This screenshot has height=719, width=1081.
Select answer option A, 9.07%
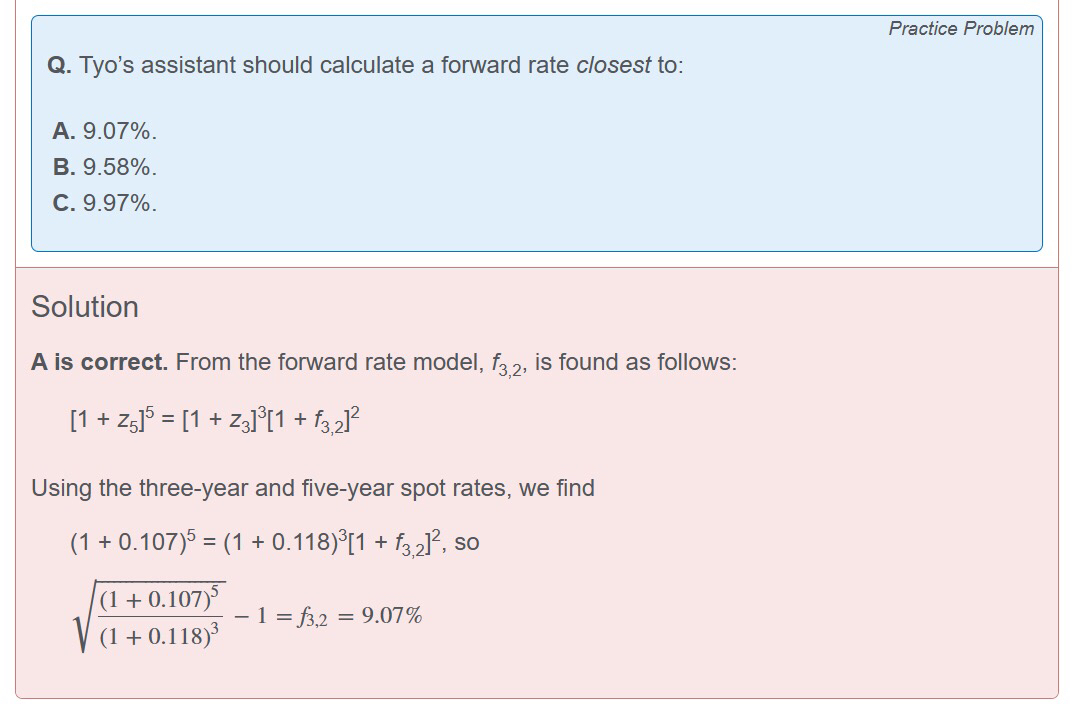(105, 131)
